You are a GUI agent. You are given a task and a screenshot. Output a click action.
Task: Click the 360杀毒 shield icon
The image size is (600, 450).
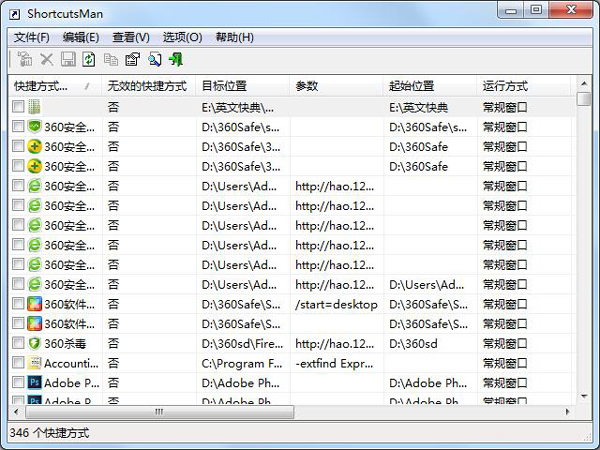34,343
